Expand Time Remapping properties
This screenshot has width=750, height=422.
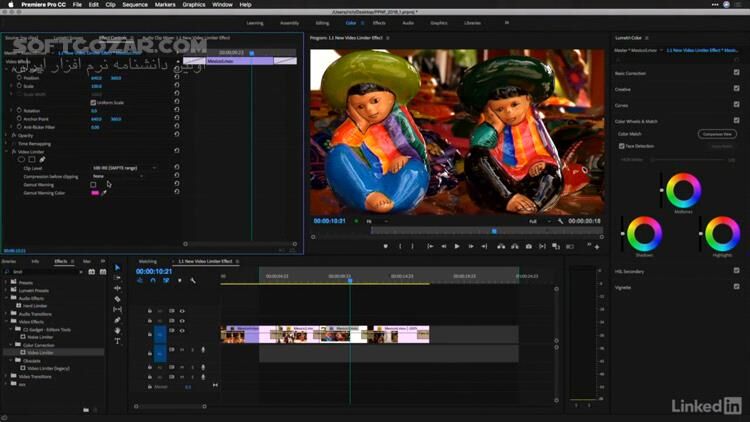[6, 144]
